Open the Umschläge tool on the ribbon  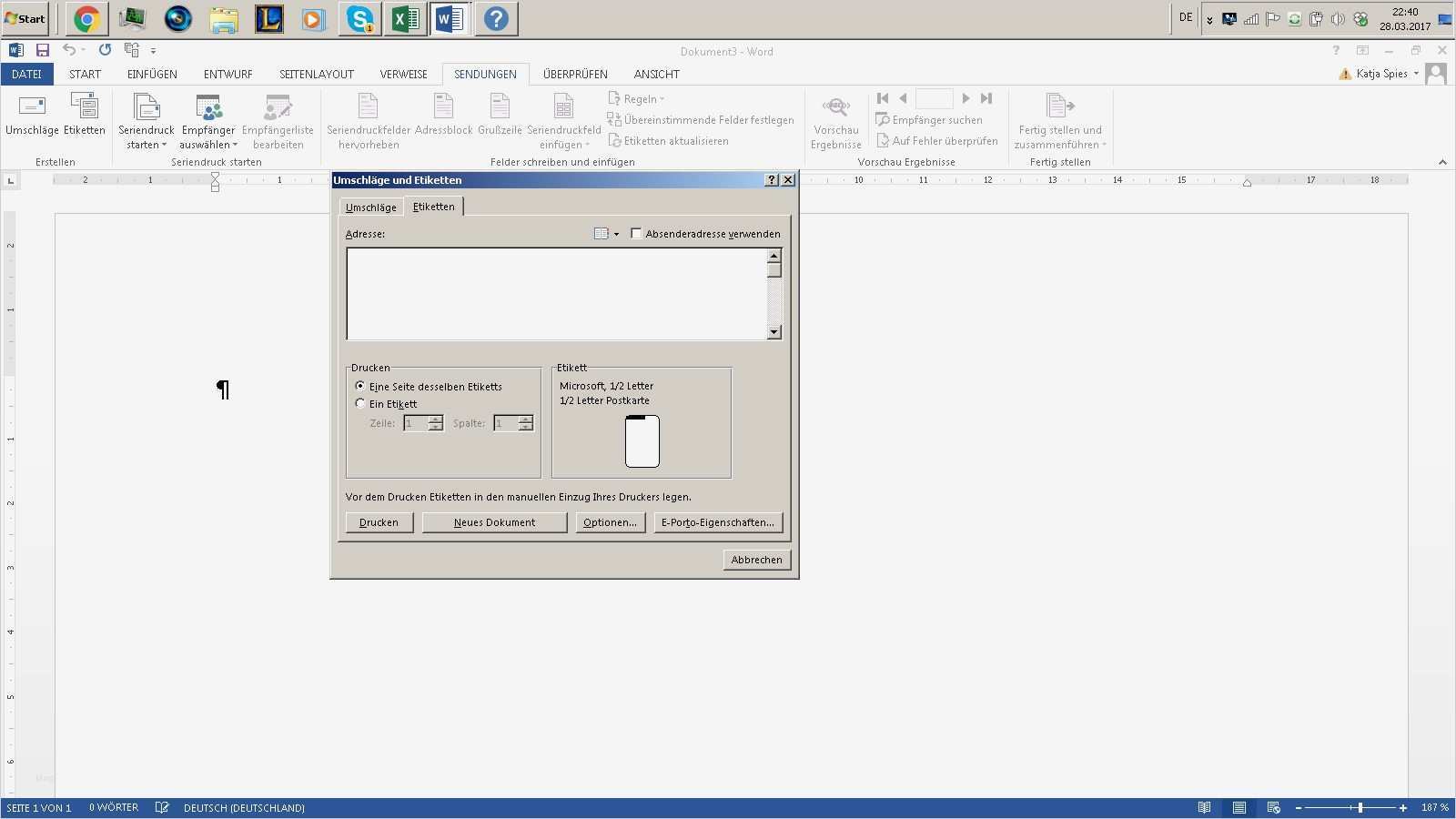tap(32, 118)
